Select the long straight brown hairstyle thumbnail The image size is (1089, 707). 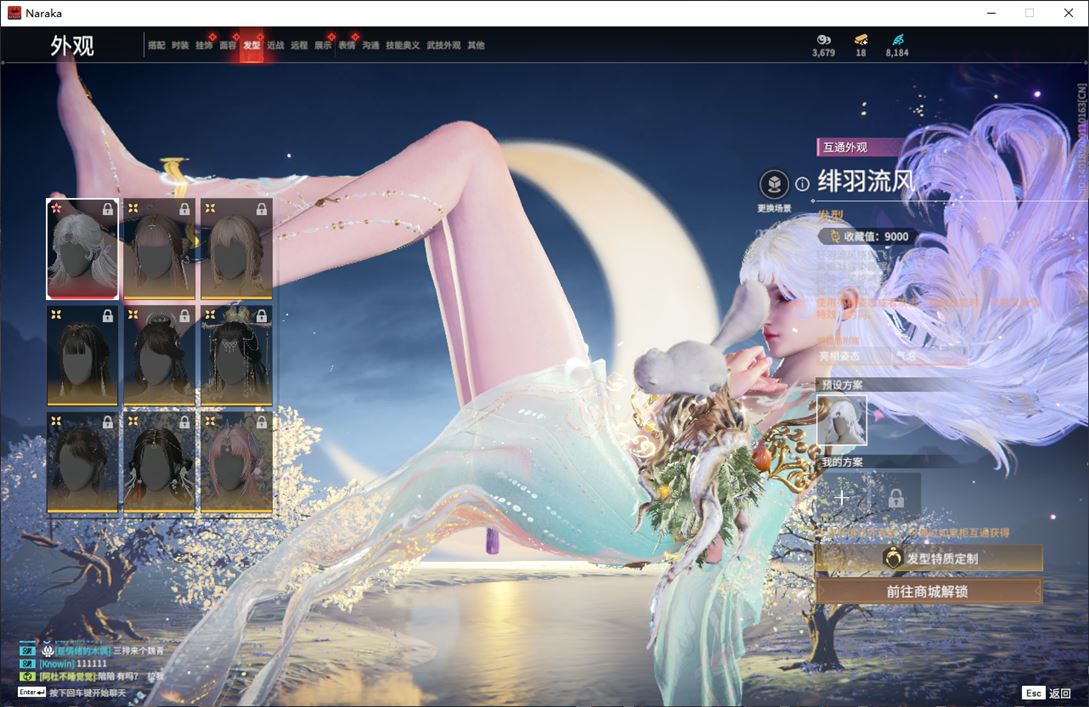(159, 249)
